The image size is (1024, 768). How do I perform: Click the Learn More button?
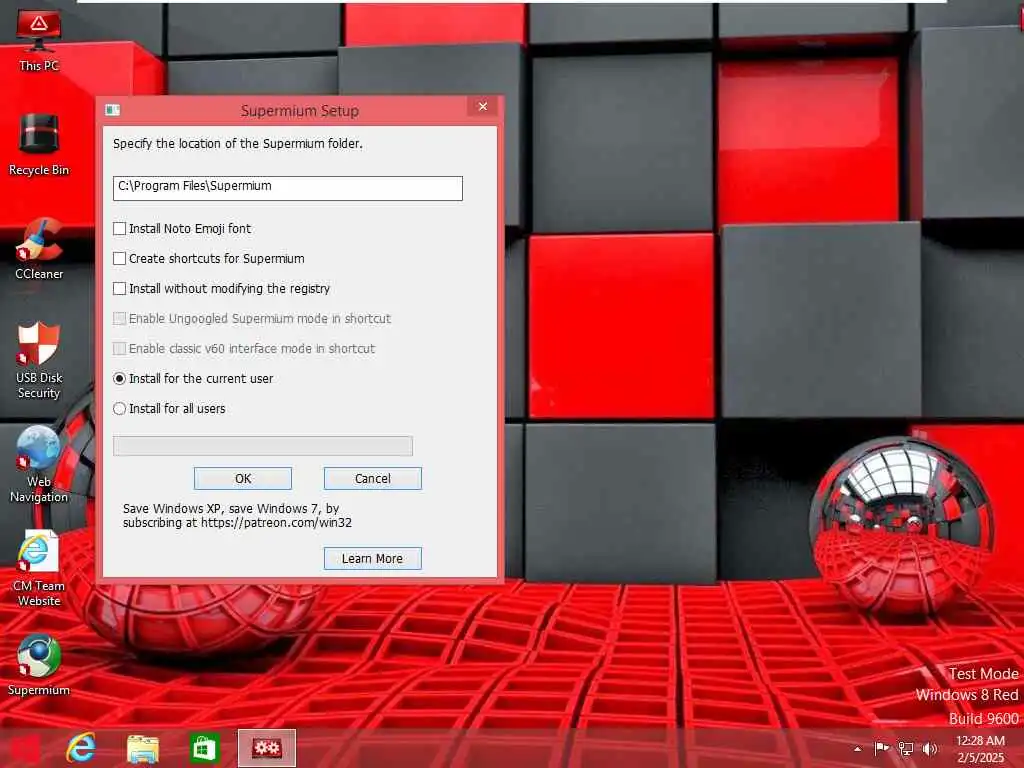(x=373, y=558)
